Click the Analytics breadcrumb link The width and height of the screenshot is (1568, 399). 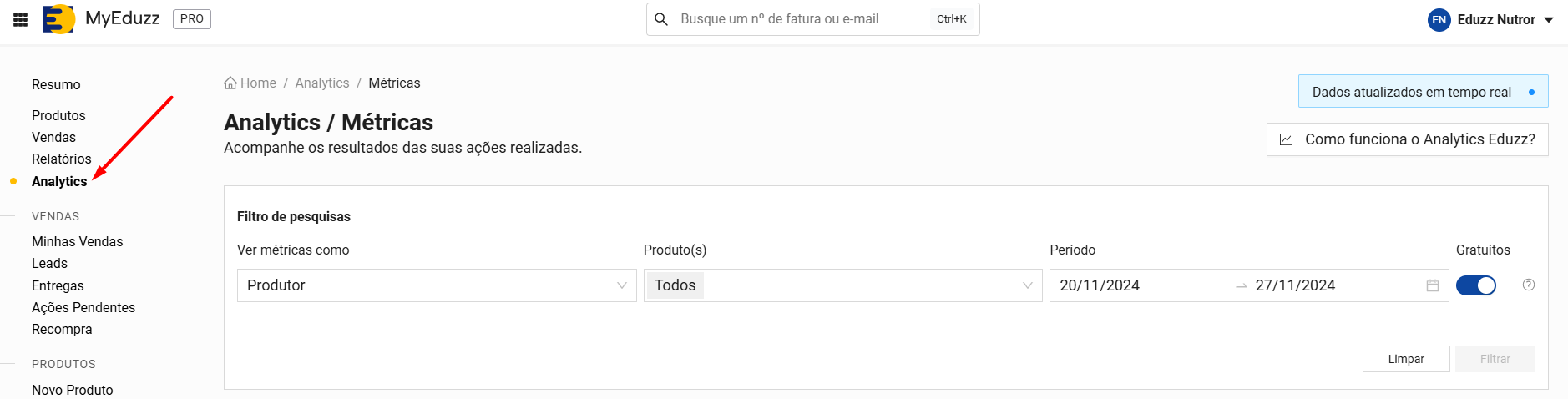coord(322,83)
